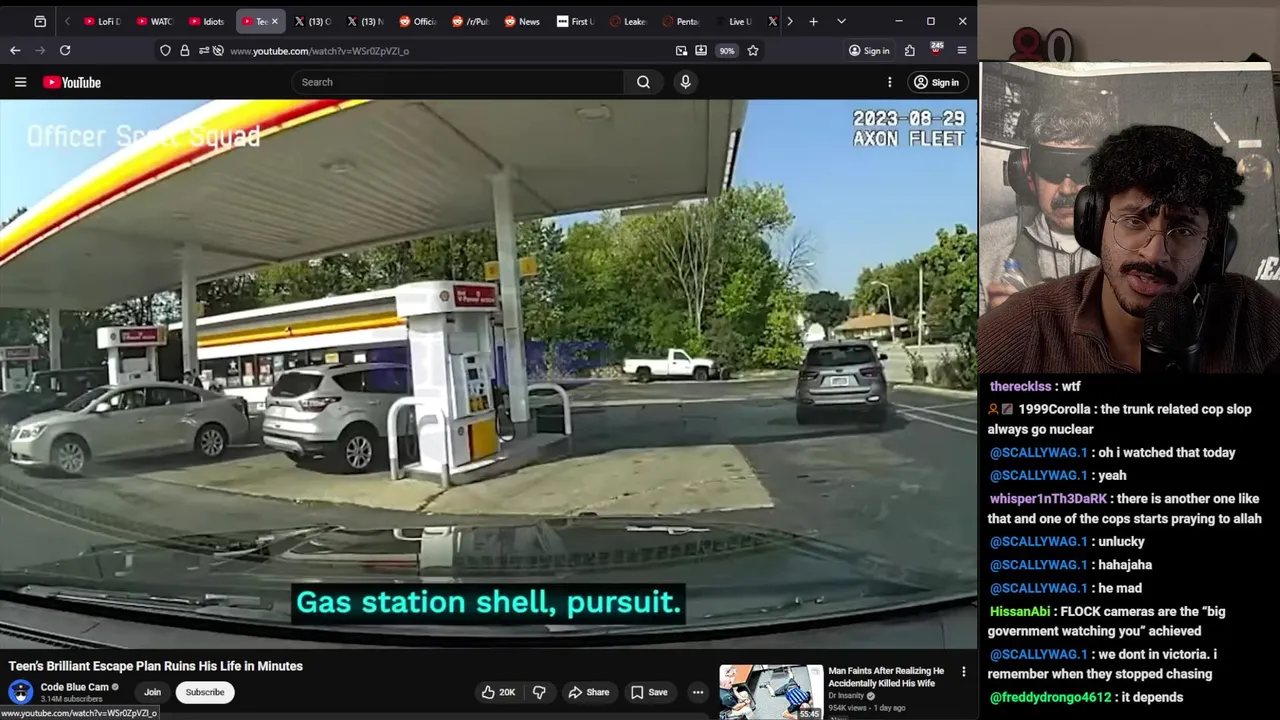Switch to the /r/Pub tab
The width and height of the screenshot is (1280, 720).
click(x=470, y=21)
